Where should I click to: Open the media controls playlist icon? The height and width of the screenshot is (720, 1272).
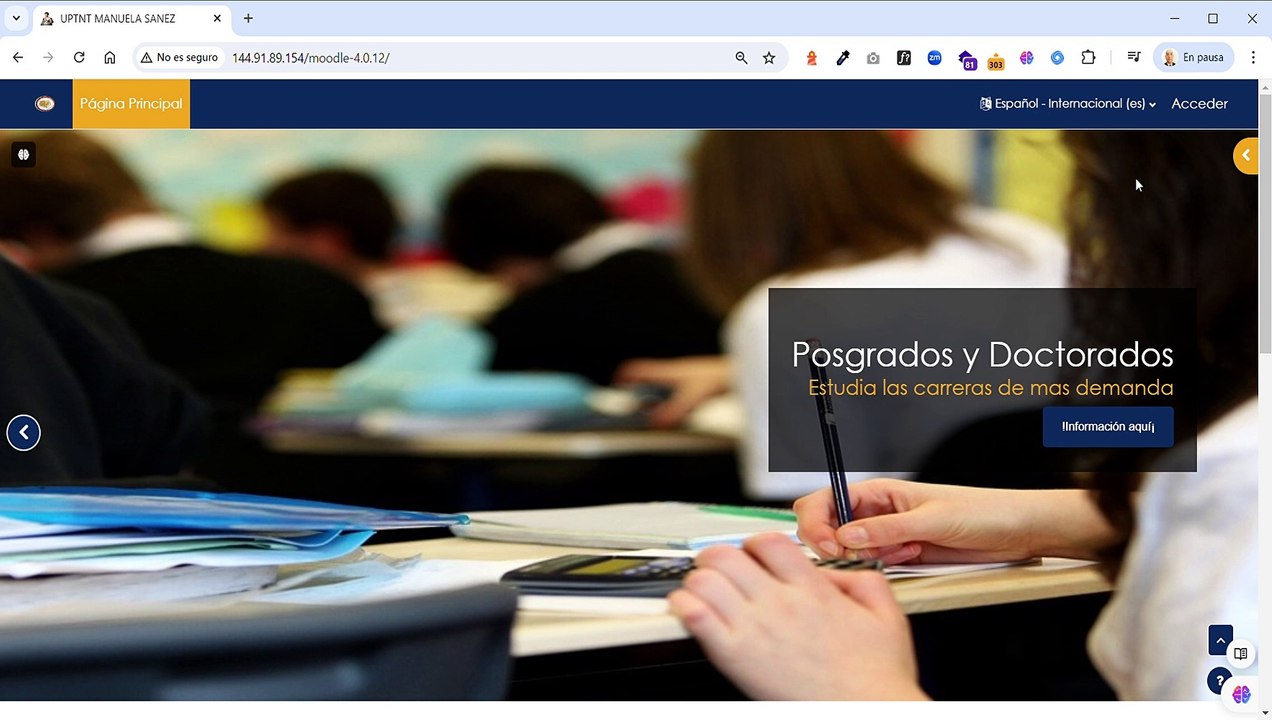point(1133,58)
